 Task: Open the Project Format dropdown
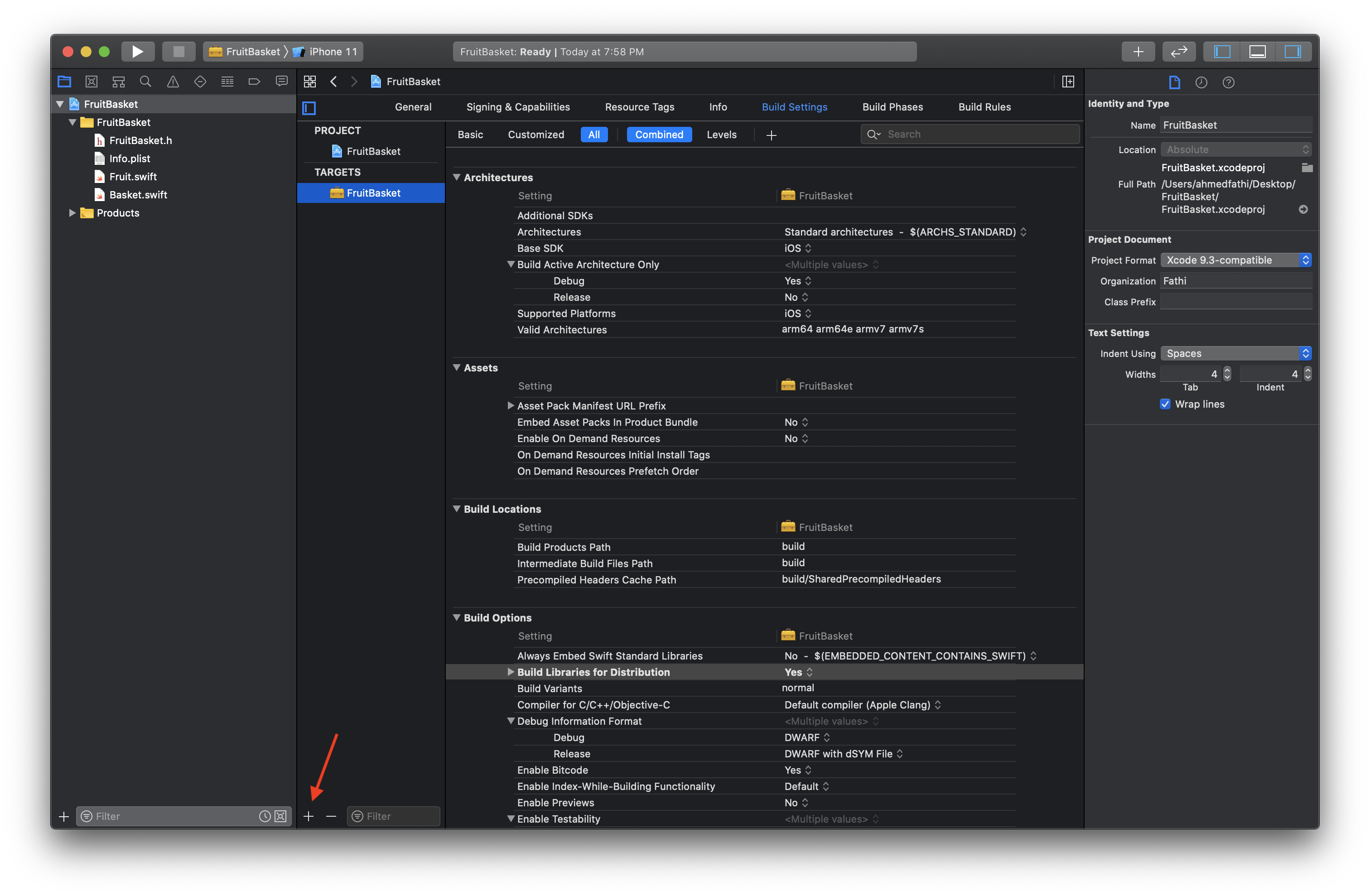coord(1236,260)
